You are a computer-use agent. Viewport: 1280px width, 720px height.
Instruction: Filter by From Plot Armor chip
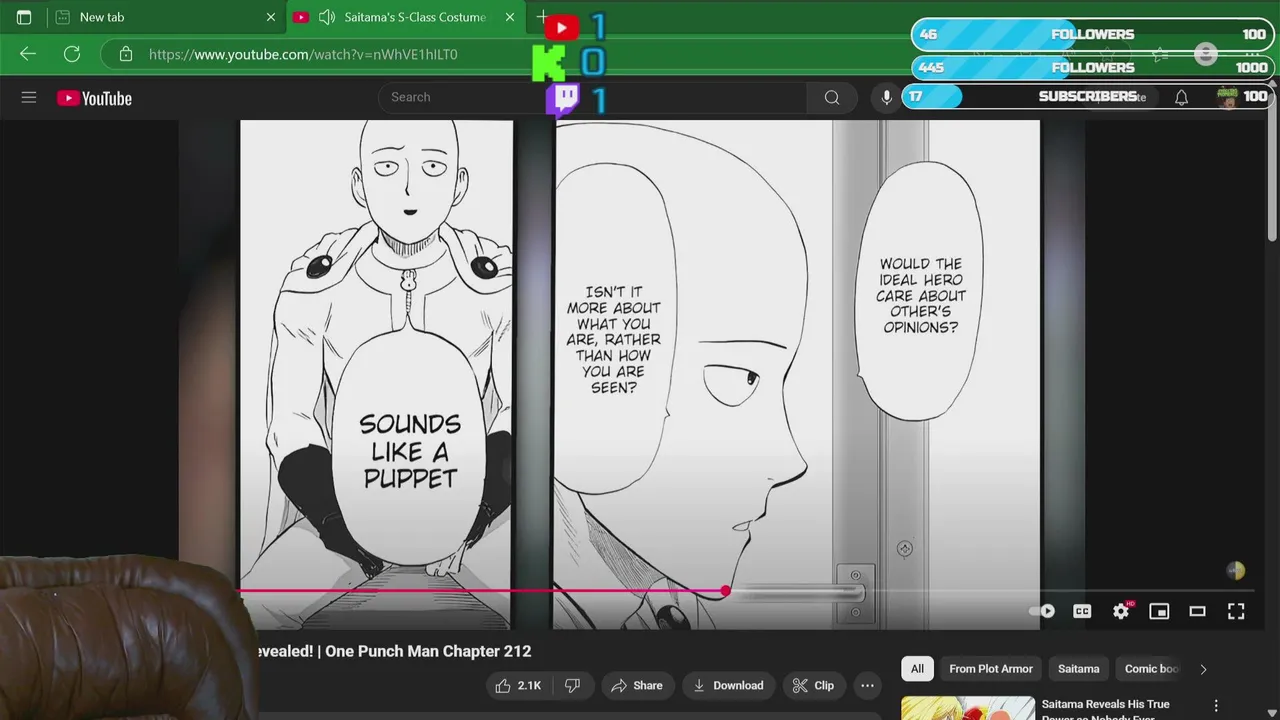(x=991, y=669)
